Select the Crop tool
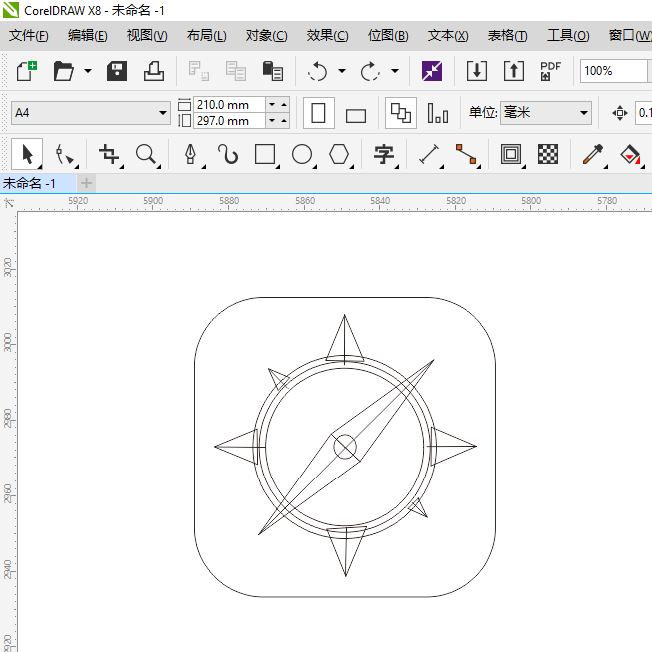 pyautogui.click(x=109, y=154)
